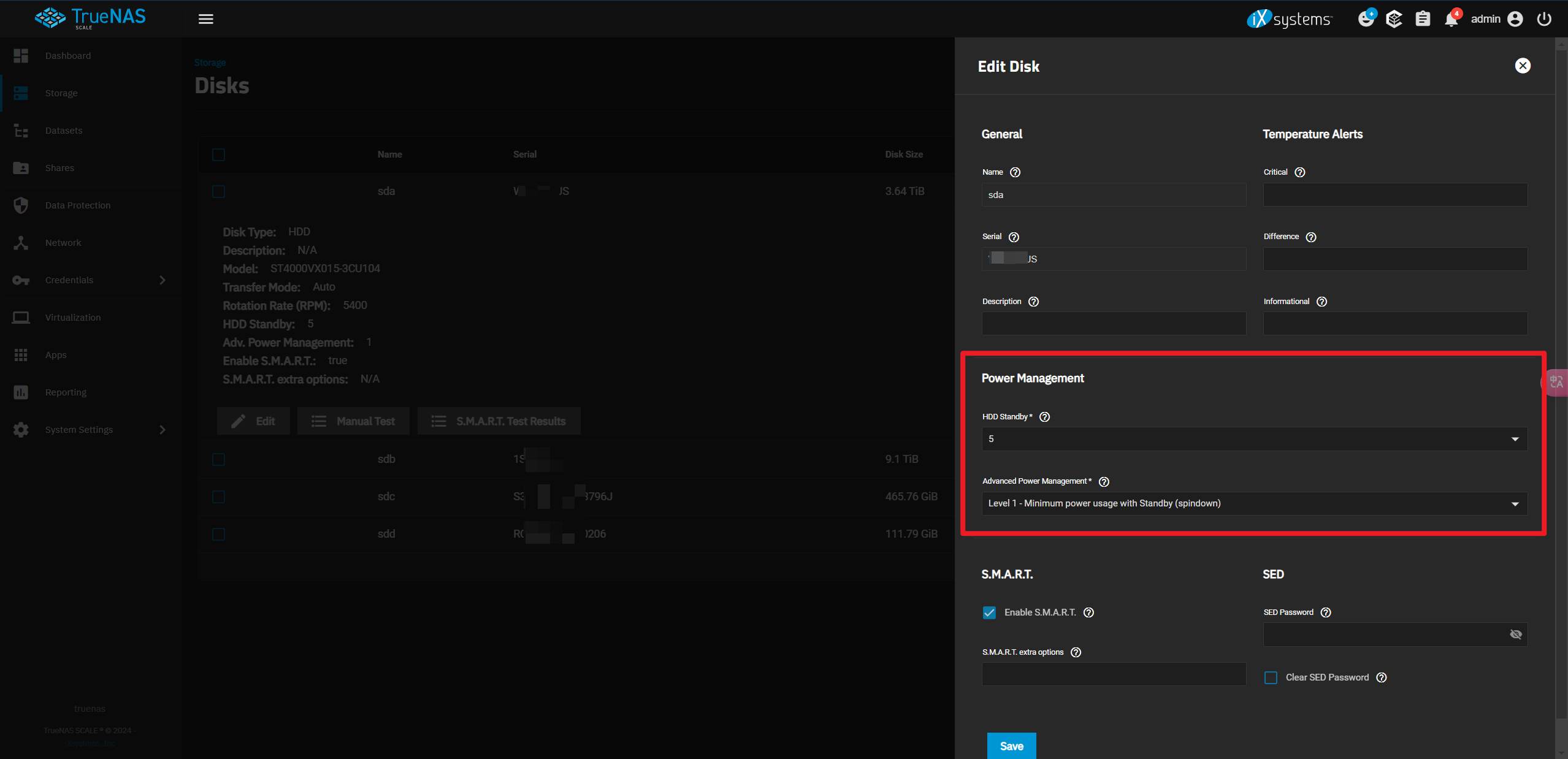The image size is (1568, 759).
Task: Click the TrueCommand status icon
Action: click(1394, 19)
